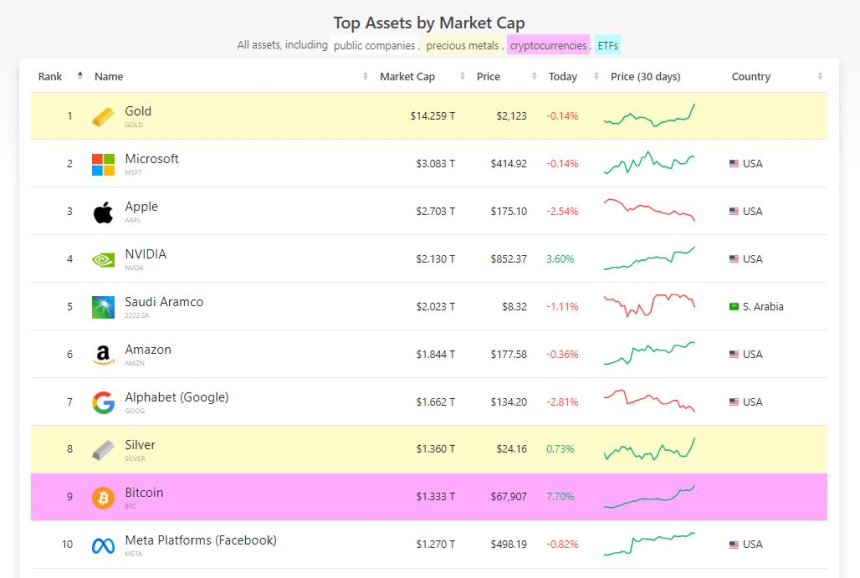Click the Google logo icon
Viewport: 860px width, 578px height.
click(103, 403)
